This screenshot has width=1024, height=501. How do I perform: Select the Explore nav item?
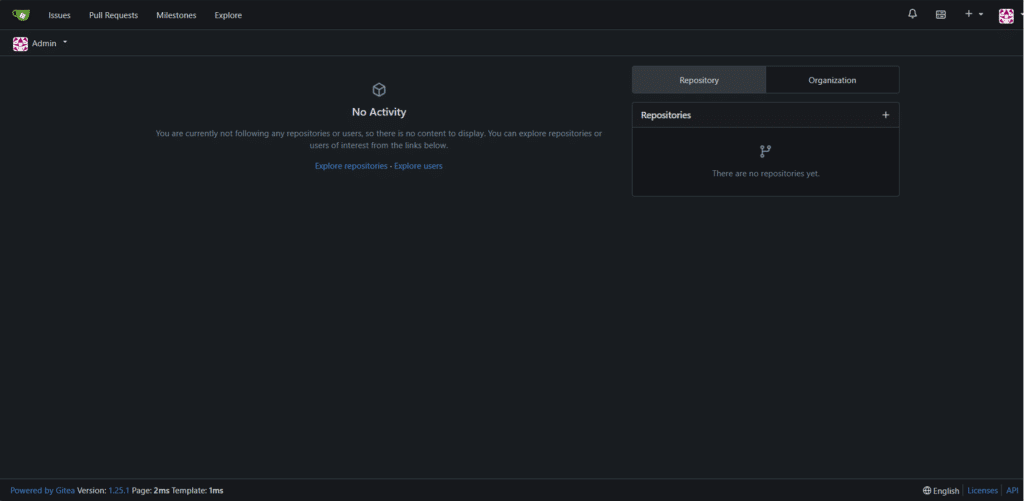[x=228, y=15]
